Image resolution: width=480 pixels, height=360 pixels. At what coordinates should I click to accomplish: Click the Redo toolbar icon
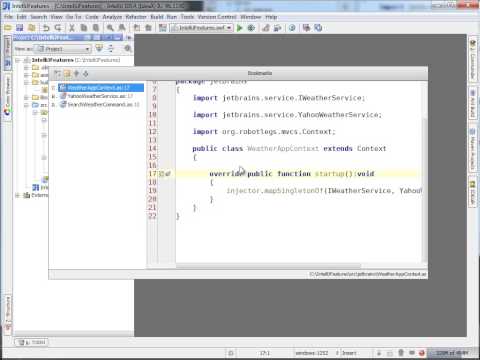tap(58, 28)
